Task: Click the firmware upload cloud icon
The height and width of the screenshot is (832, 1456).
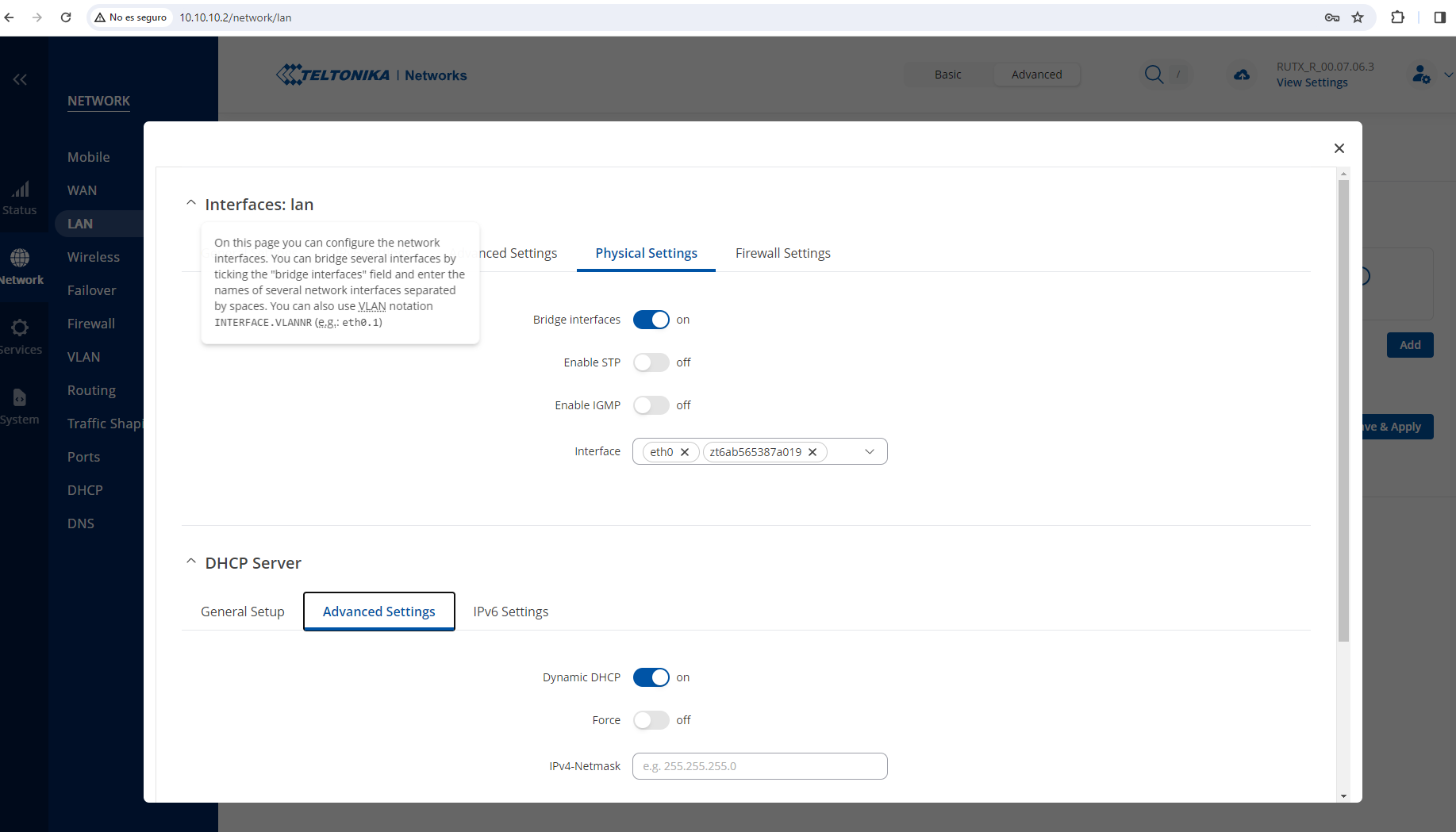Action: click(1242, 75)
